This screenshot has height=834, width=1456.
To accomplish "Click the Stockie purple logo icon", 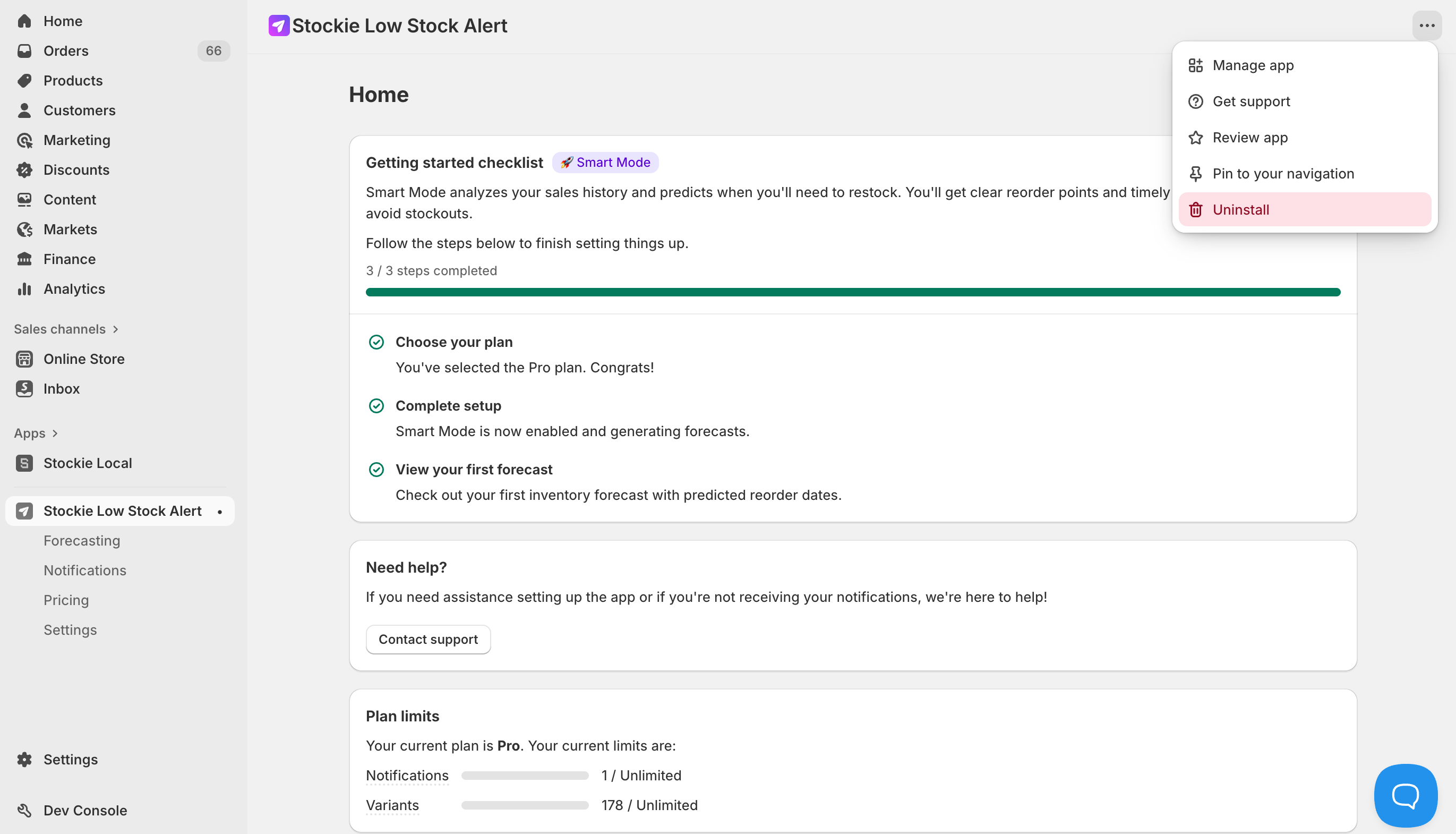I will [279, 25].
